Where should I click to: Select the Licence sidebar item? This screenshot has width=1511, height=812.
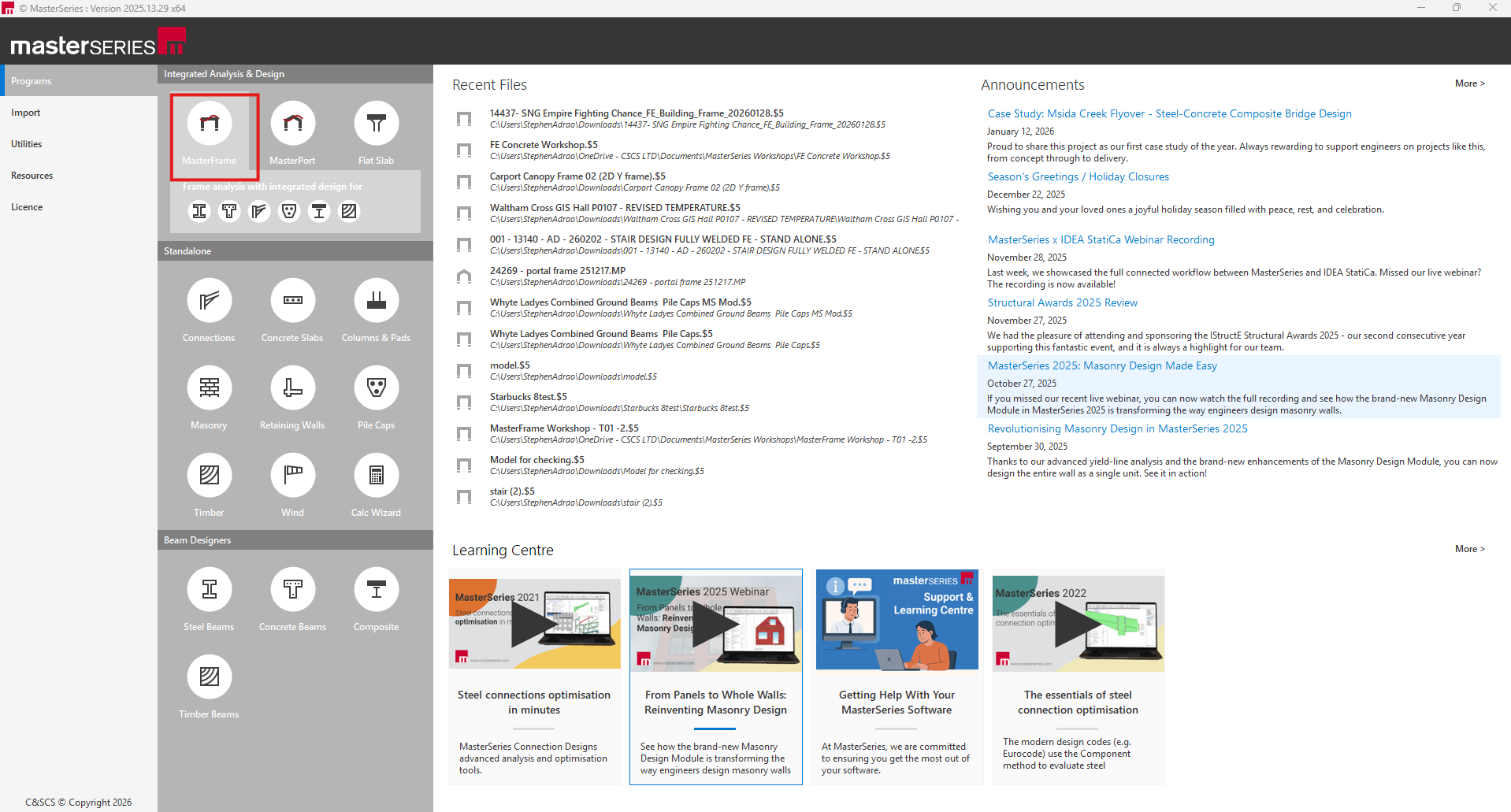click(27, 207)
